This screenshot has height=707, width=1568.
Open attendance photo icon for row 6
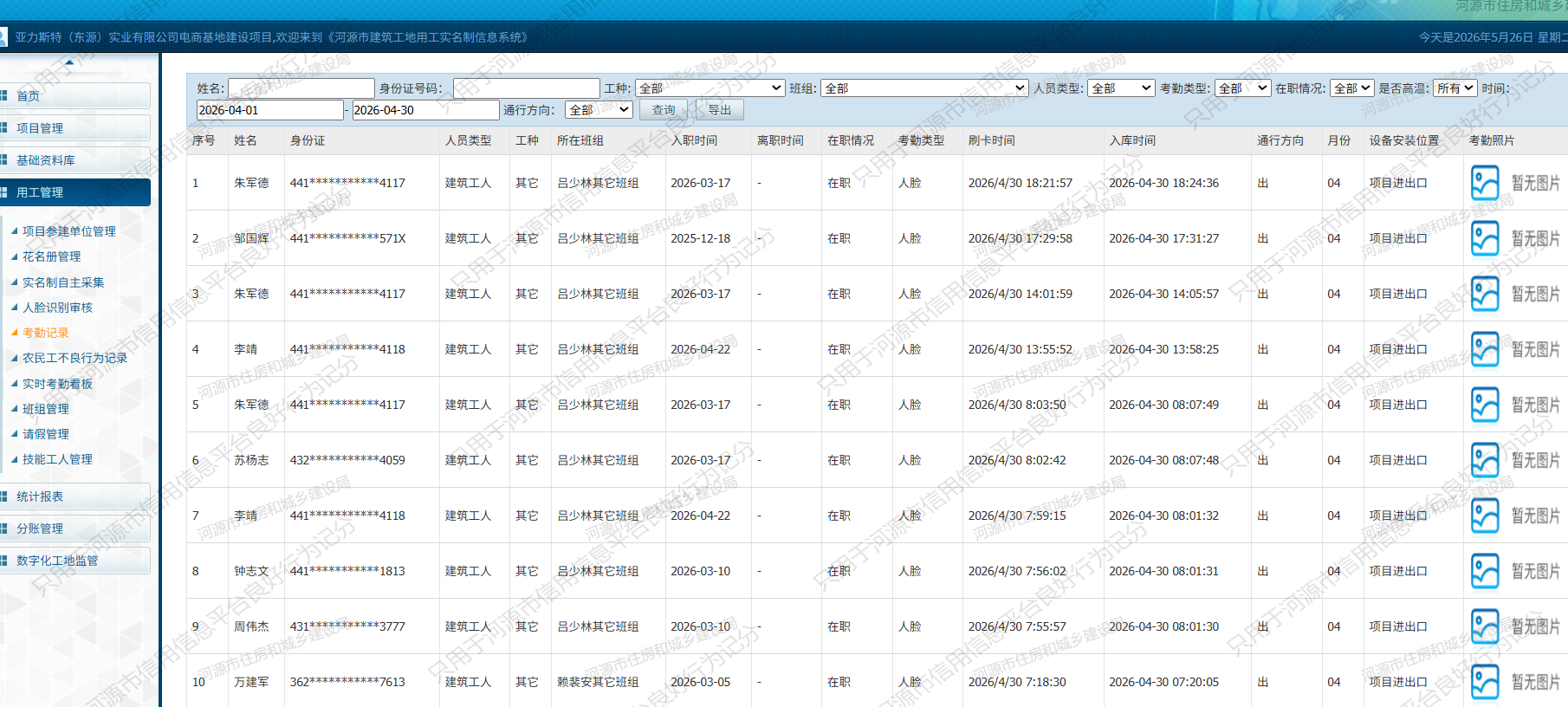[x=1485, y=460]
